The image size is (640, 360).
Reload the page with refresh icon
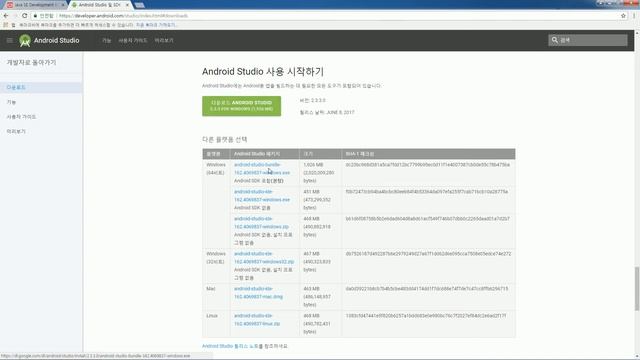pos(24,16)
